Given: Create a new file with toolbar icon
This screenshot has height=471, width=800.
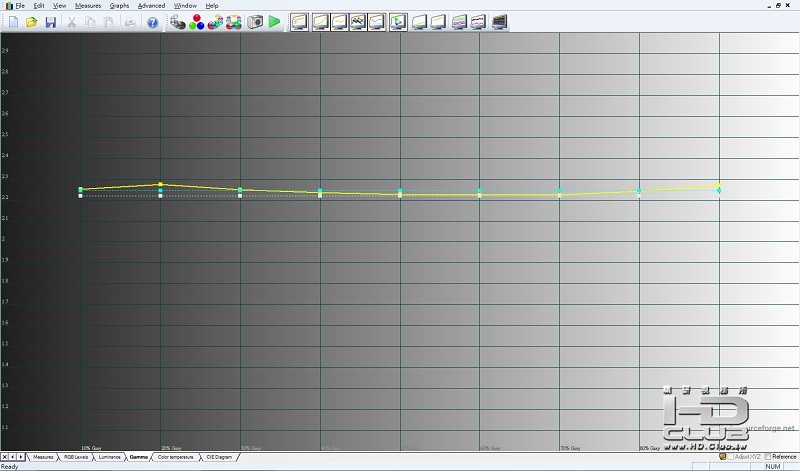Looking at the screenshot, I should [x=13, y=22].
